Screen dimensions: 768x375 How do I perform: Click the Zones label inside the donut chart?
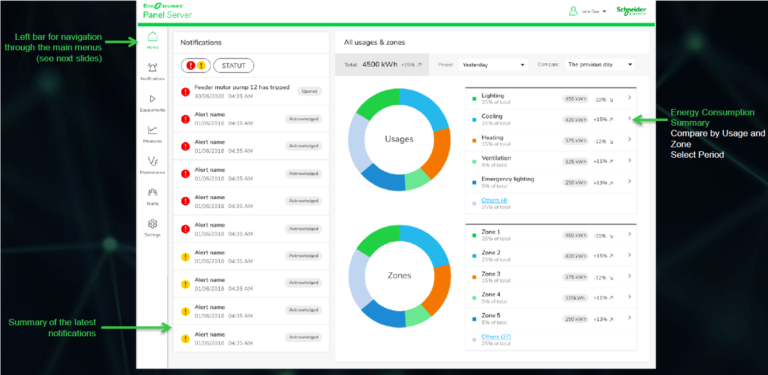click(x=399, y=276)
